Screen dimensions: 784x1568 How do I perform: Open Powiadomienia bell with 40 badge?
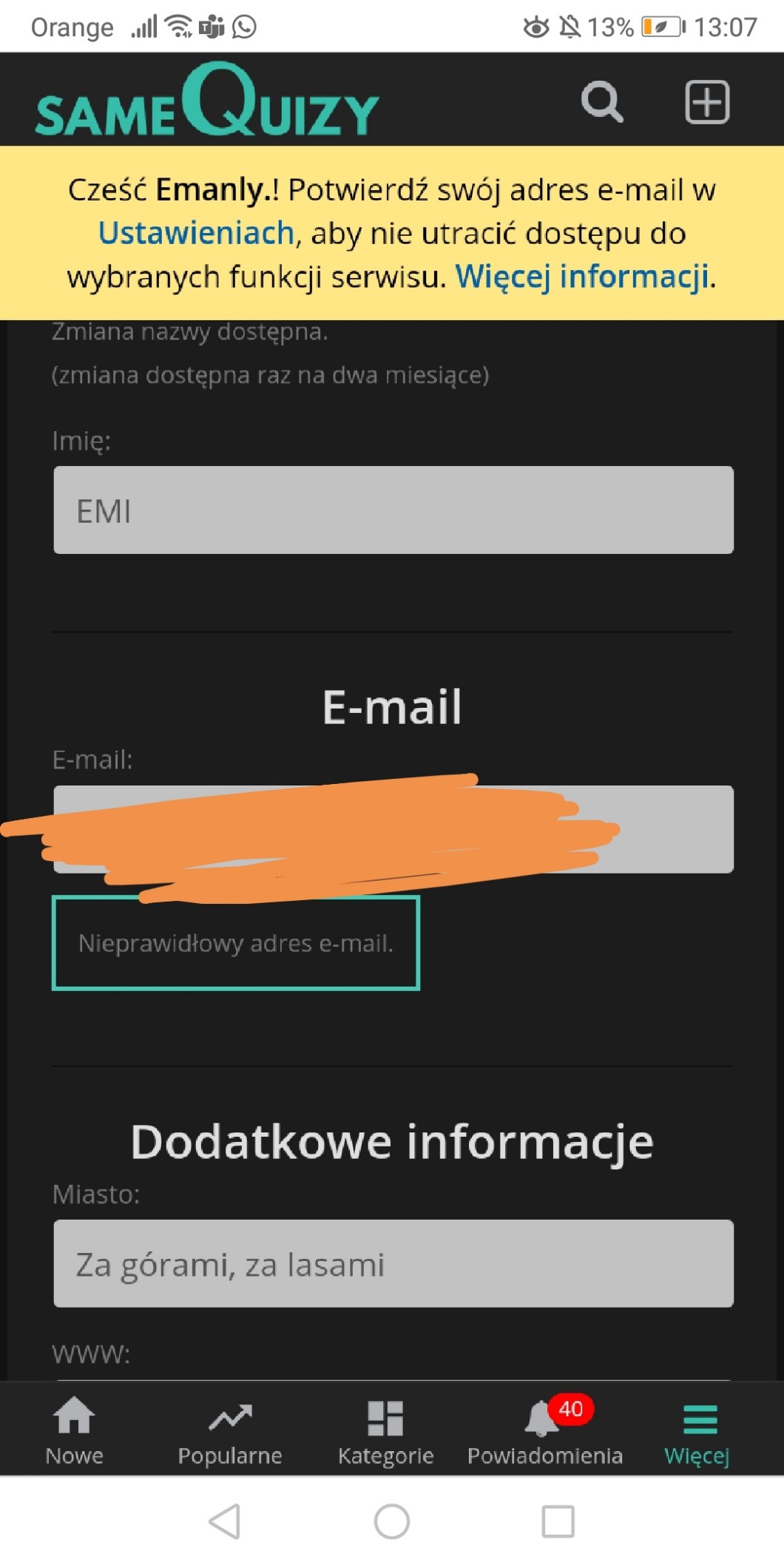545,1430
